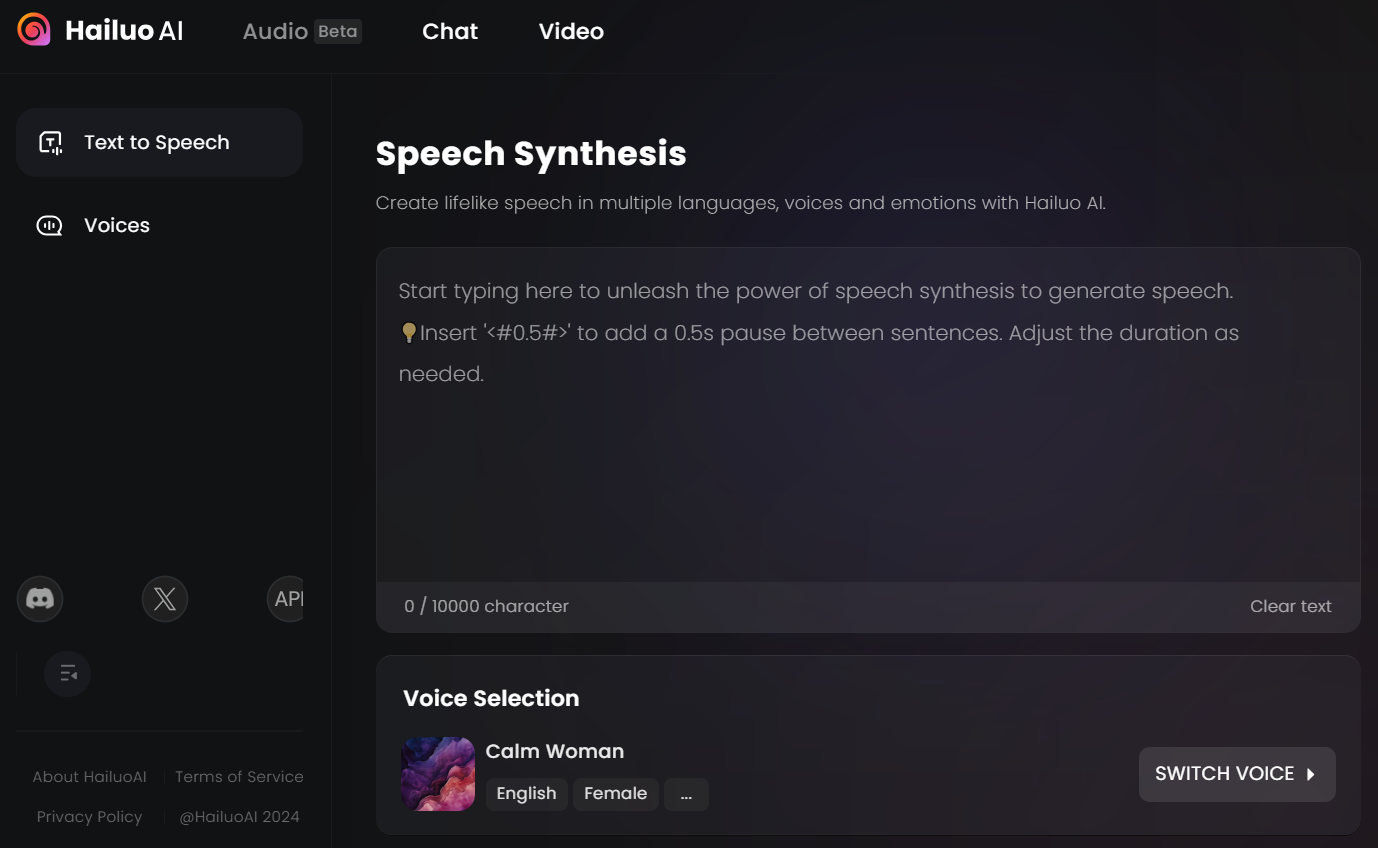Focus the speech synthesis text area
The image size is (1378, 848).
[x=868, y=415]
